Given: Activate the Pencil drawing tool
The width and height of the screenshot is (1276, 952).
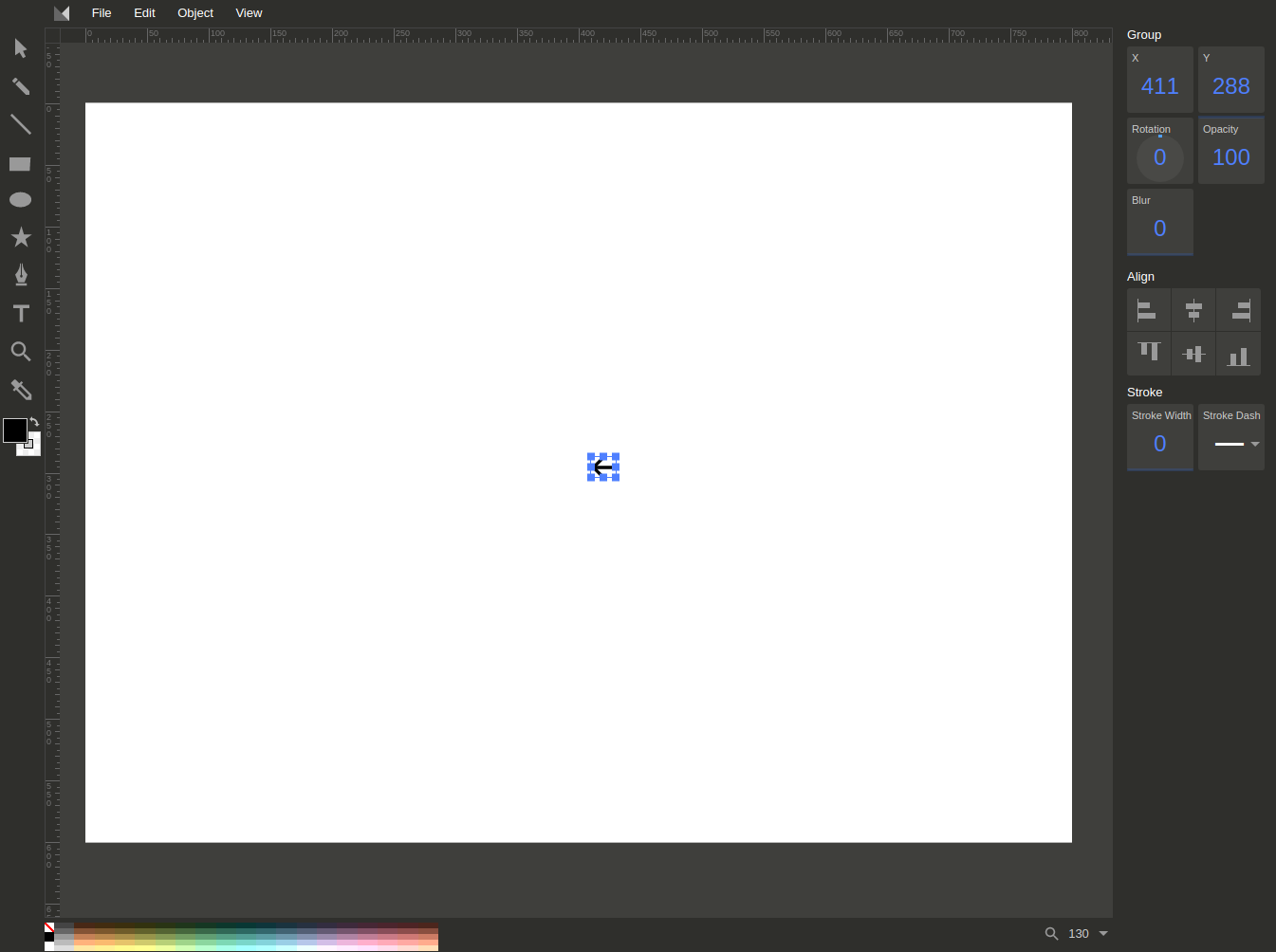Looking at the screenshot, I should click(x=20, y=86).
